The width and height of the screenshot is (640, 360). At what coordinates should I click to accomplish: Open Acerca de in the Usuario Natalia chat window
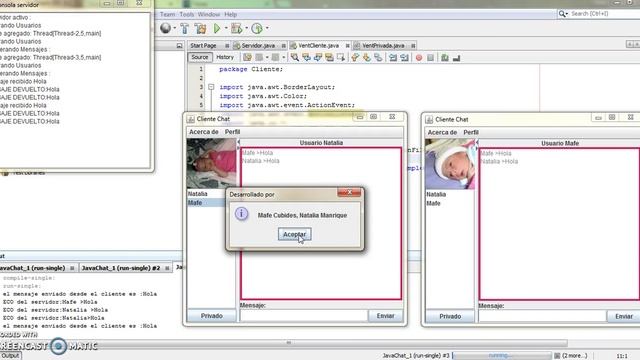pos(204,132)
